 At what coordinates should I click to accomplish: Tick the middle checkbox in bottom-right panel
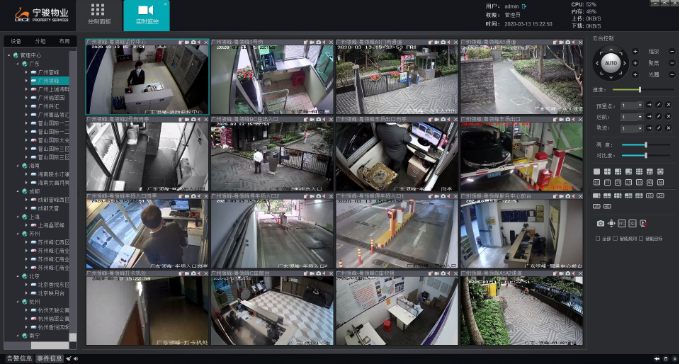(x=615, y=238)
